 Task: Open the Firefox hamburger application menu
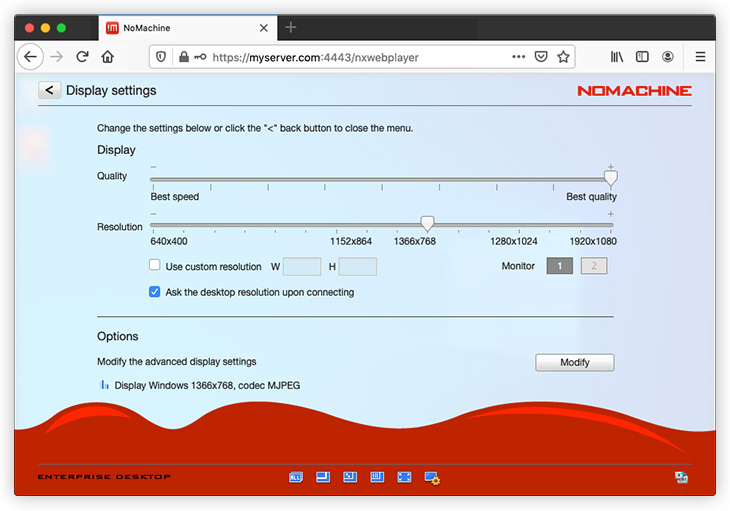tap(700, 57)
